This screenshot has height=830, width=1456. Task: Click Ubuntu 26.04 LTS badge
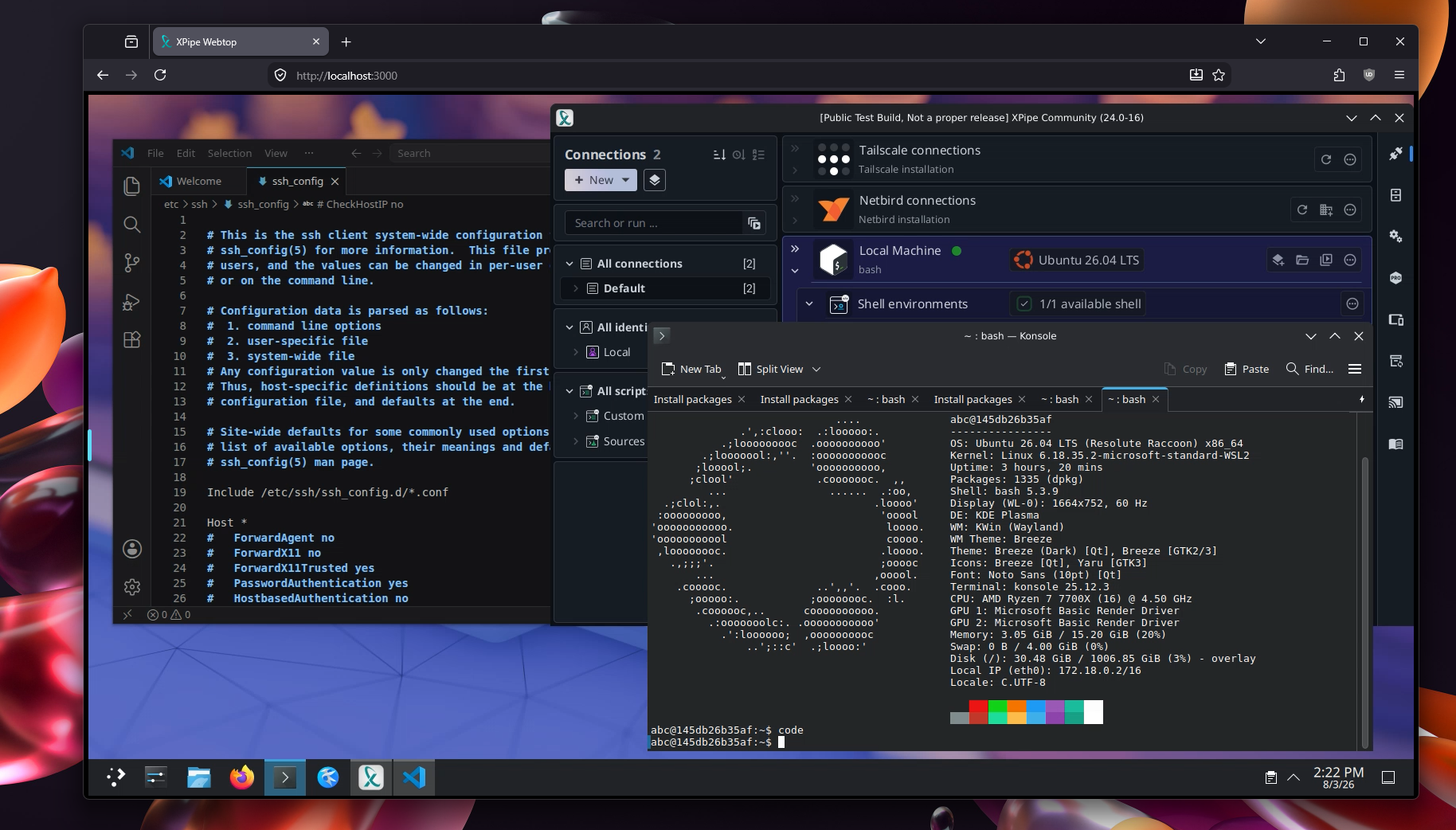click(1077, 260)
